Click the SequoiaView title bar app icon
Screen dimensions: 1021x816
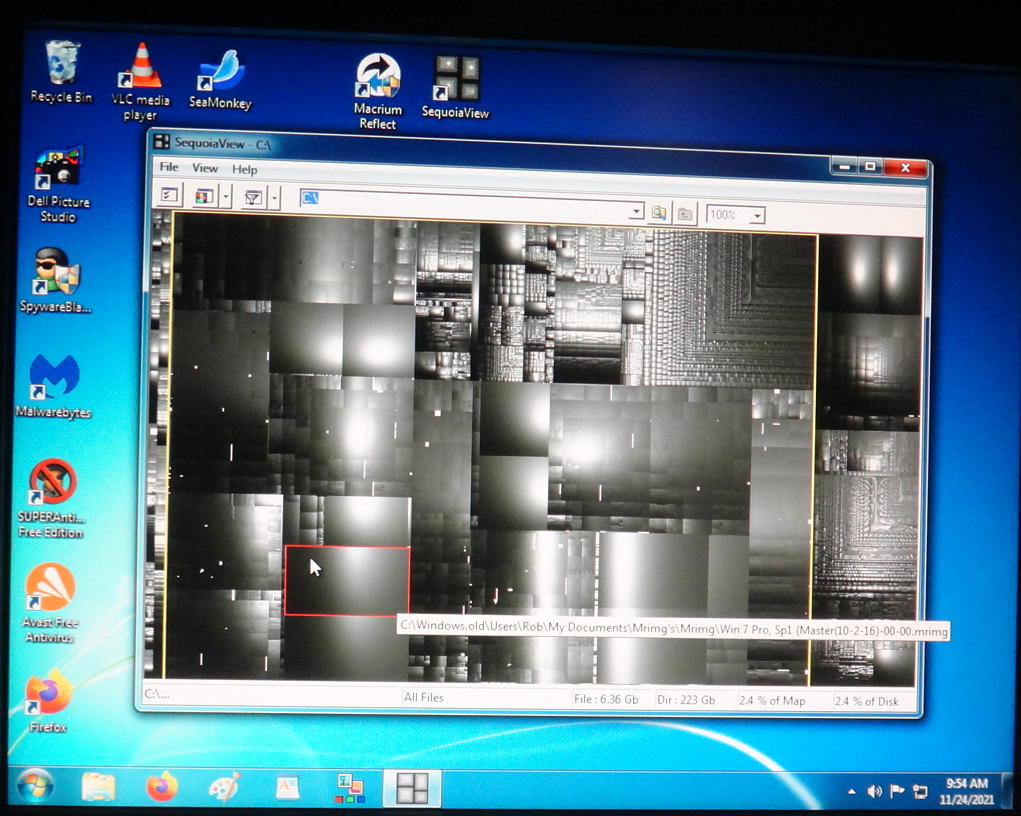(x=161, y=141)
